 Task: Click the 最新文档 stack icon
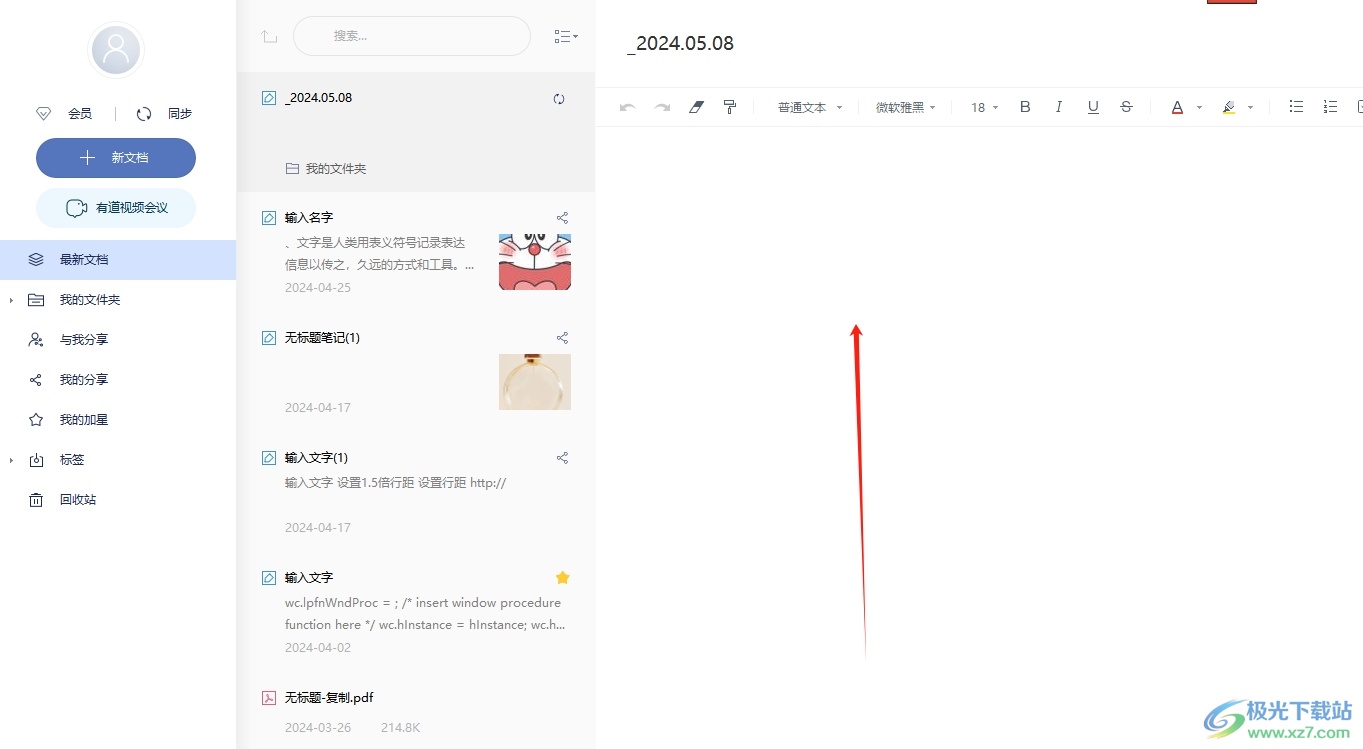[x=36, y=260]
